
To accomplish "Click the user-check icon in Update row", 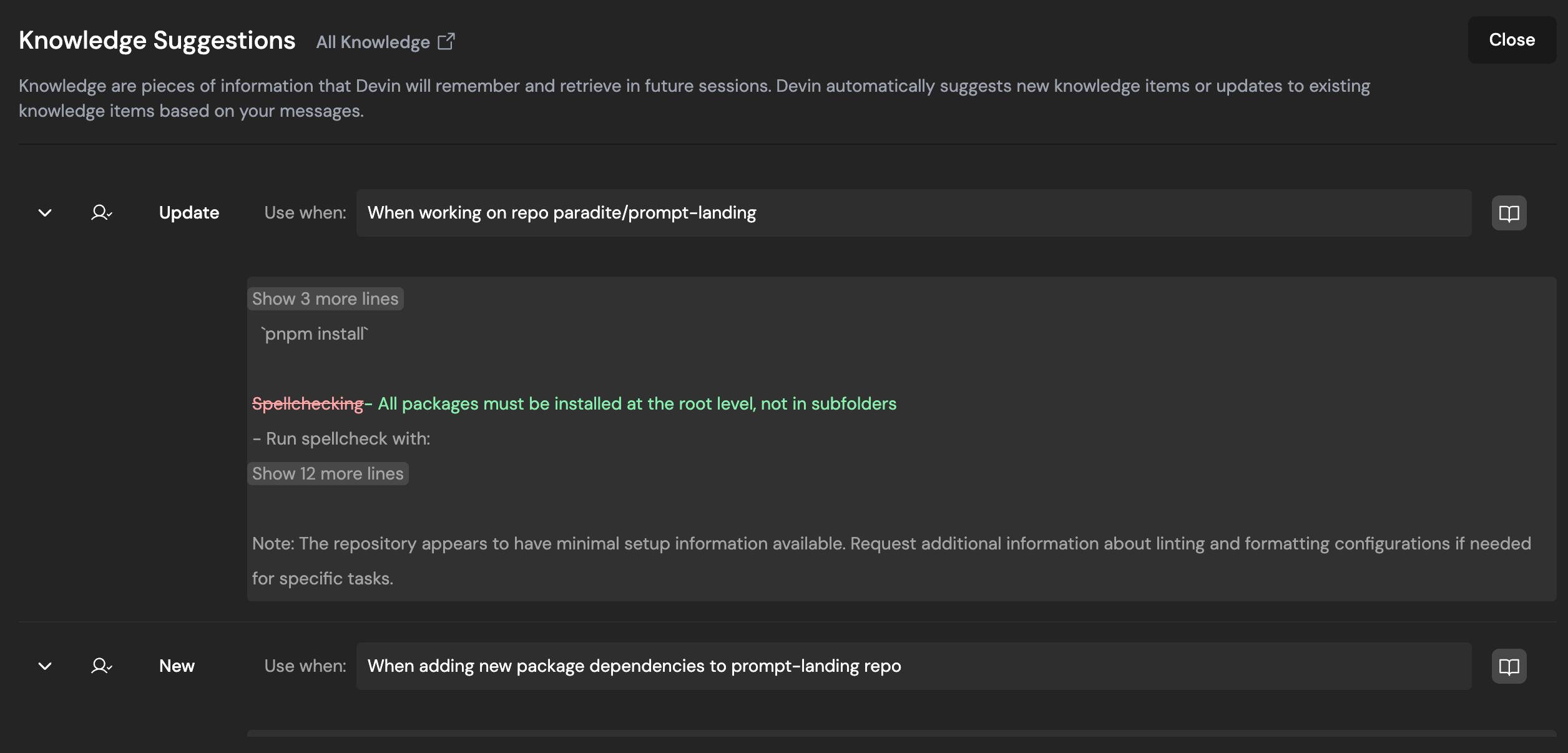I will [101, 213].
